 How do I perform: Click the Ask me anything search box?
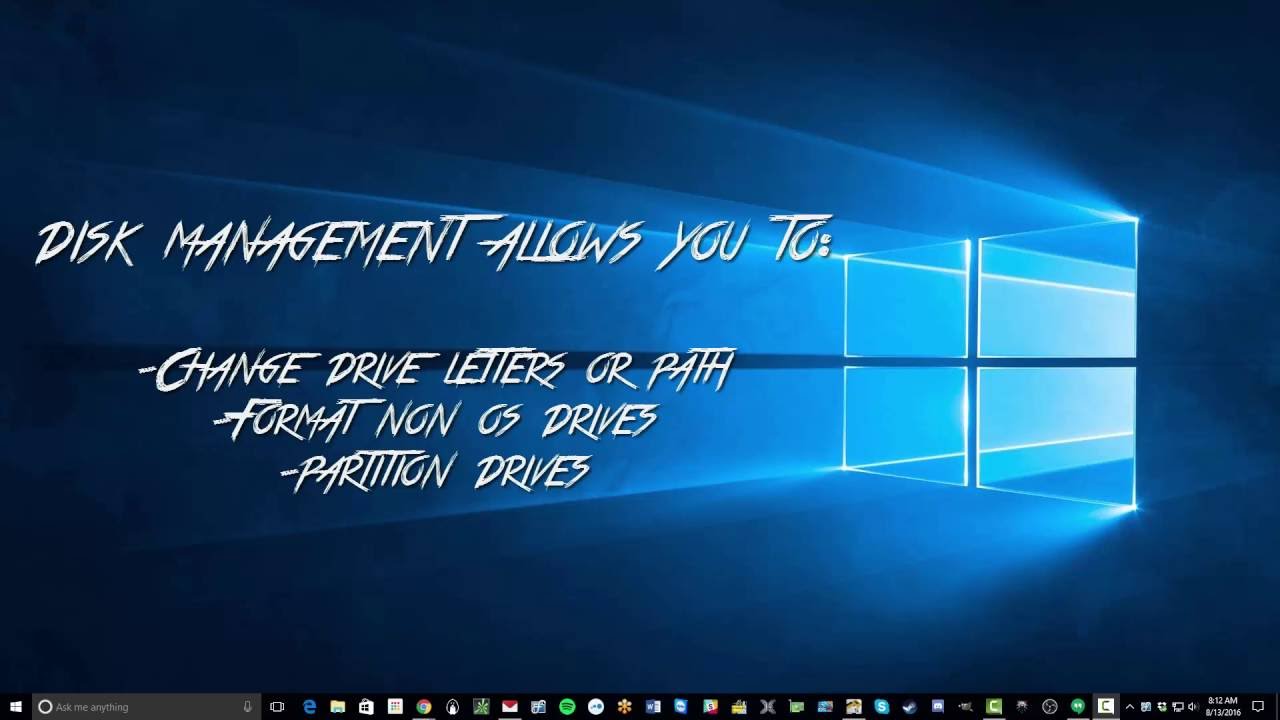click(146, 706)
